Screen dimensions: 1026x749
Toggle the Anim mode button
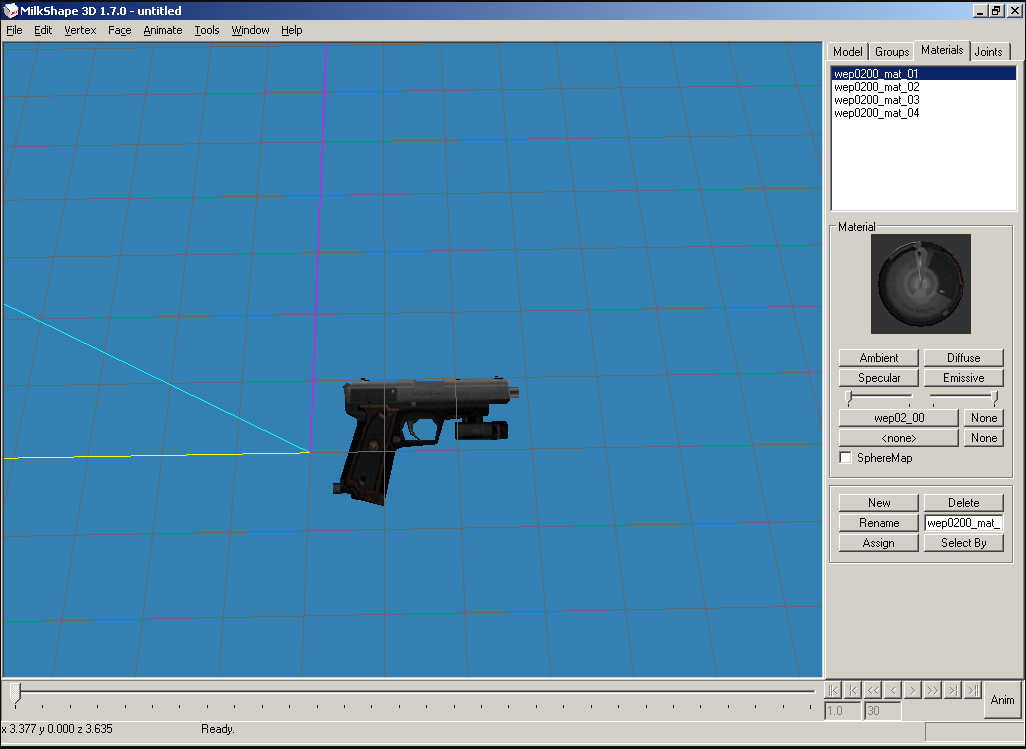1002,700
